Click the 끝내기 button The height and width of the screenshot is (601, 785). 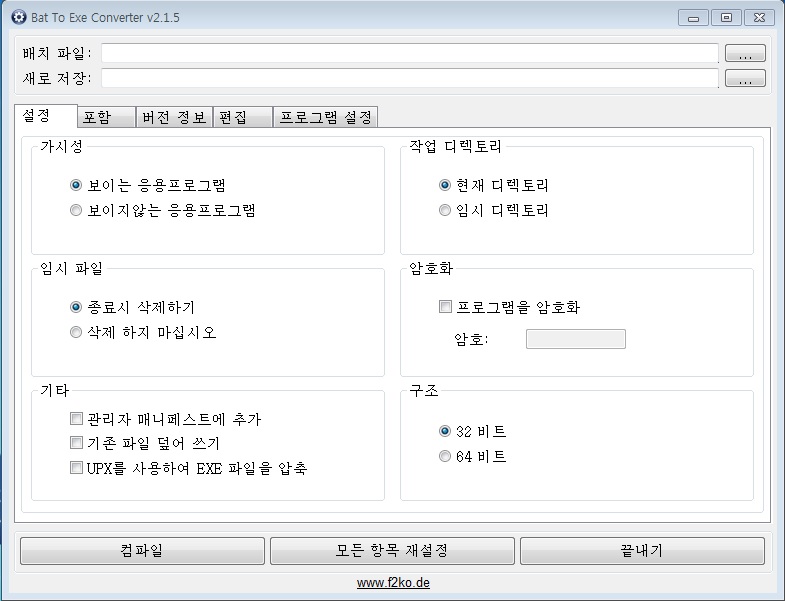642,551
